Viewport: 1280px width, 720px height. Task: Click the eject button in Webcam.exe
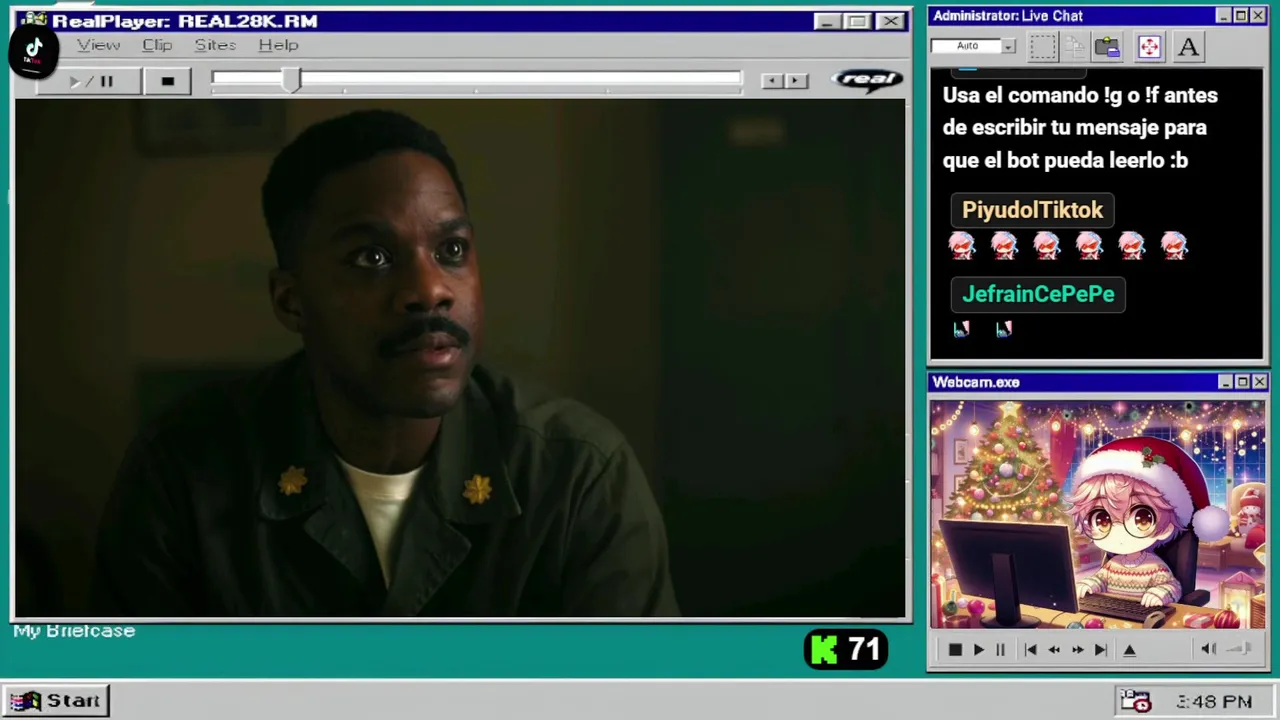pyautogui.click(x=1129, y=650)
